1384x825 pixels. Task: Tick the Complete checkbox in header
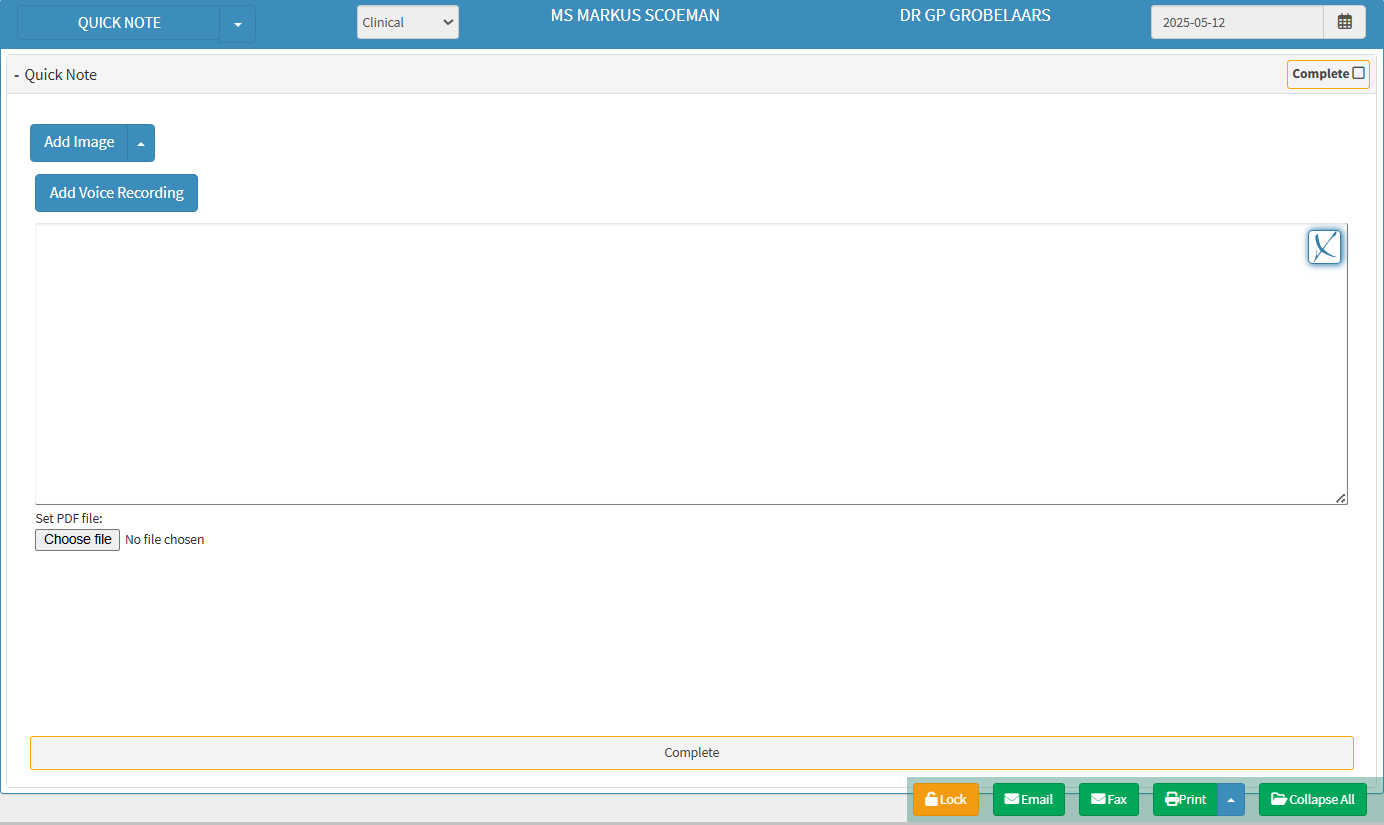[x=1358, y=73]
